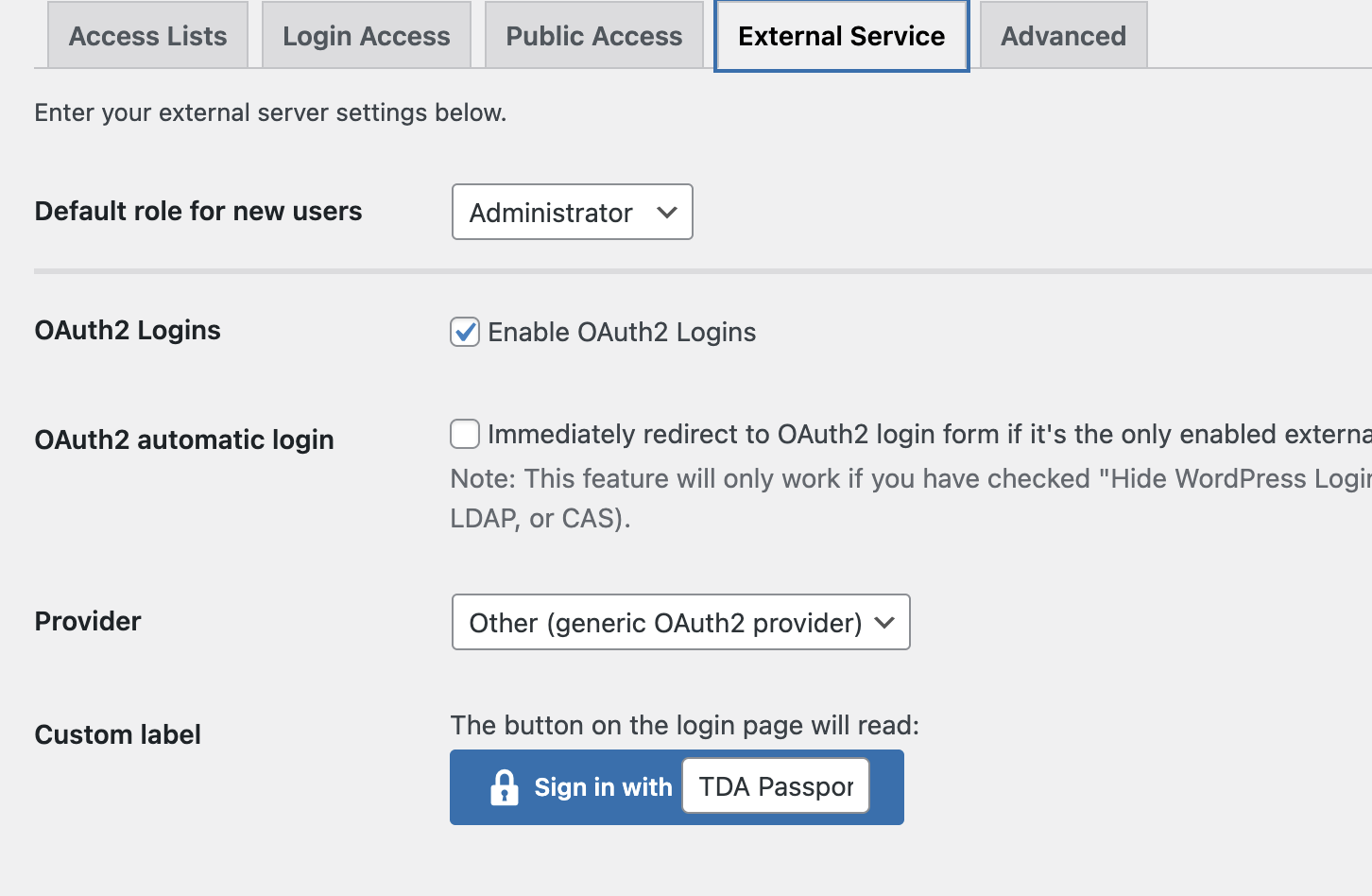Click the "Enter your external server settings" text
Screen dimensions: 1372x896
(x=270, y=112)
